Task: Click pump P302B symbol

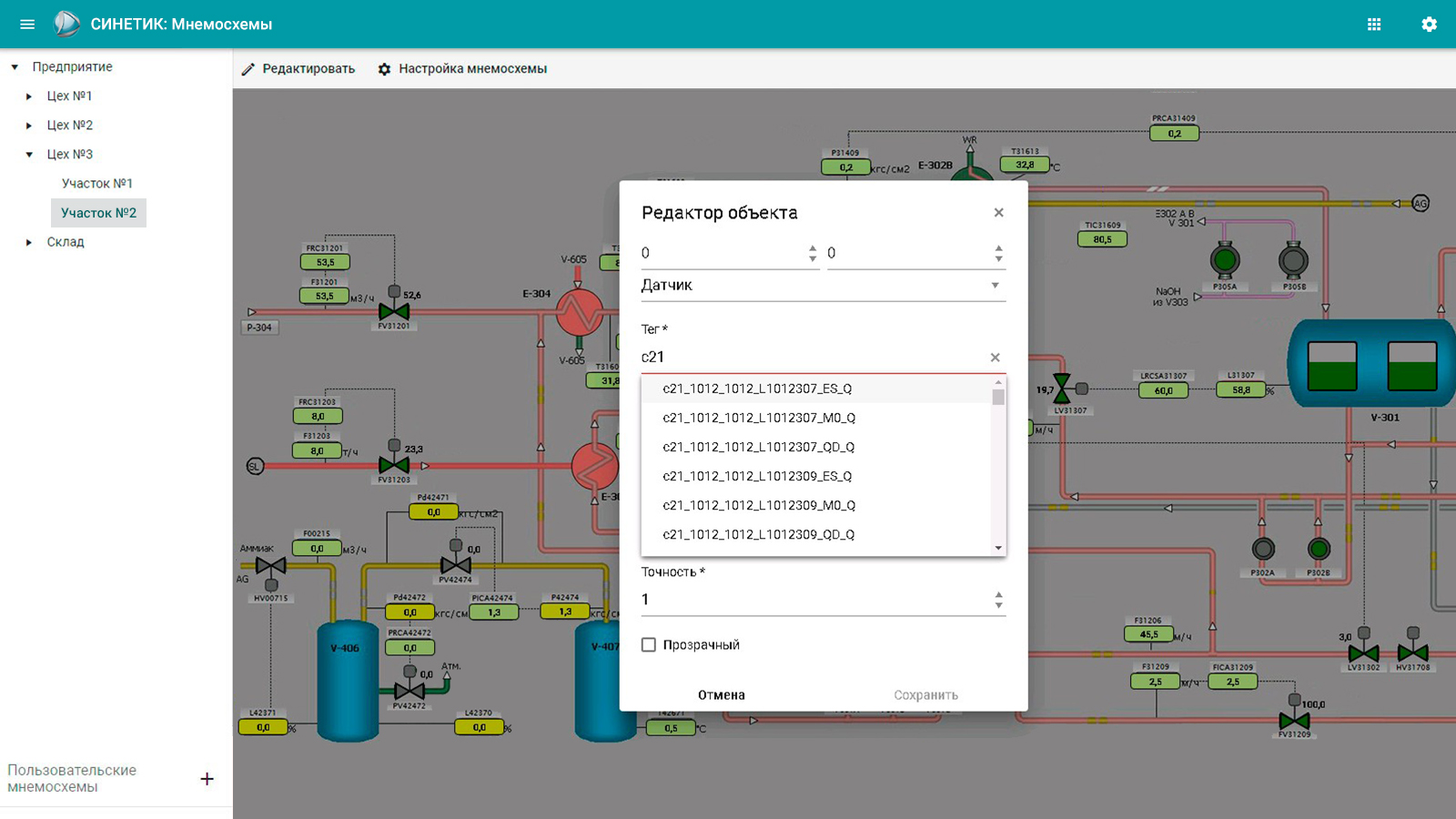Action: coord(1319,549)
